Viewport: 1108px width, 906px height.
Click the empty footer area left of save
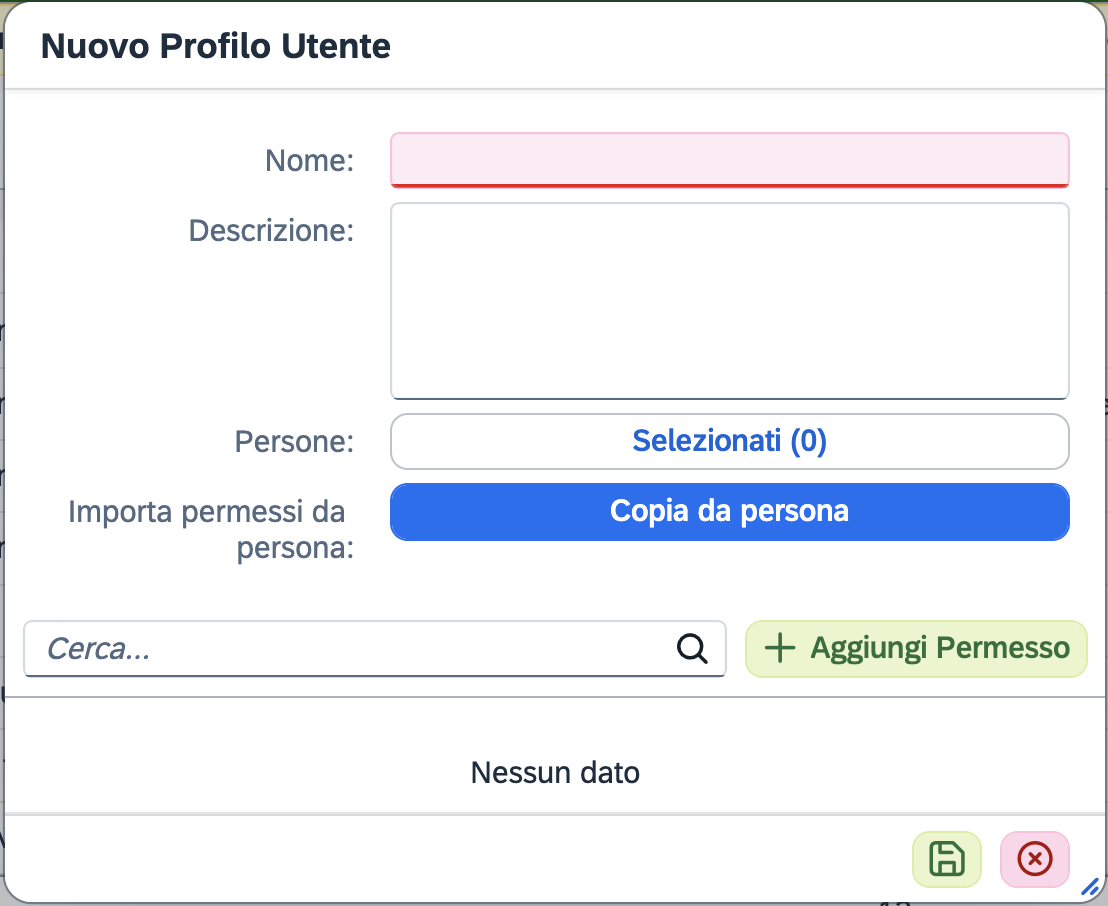tap(450, 859)
